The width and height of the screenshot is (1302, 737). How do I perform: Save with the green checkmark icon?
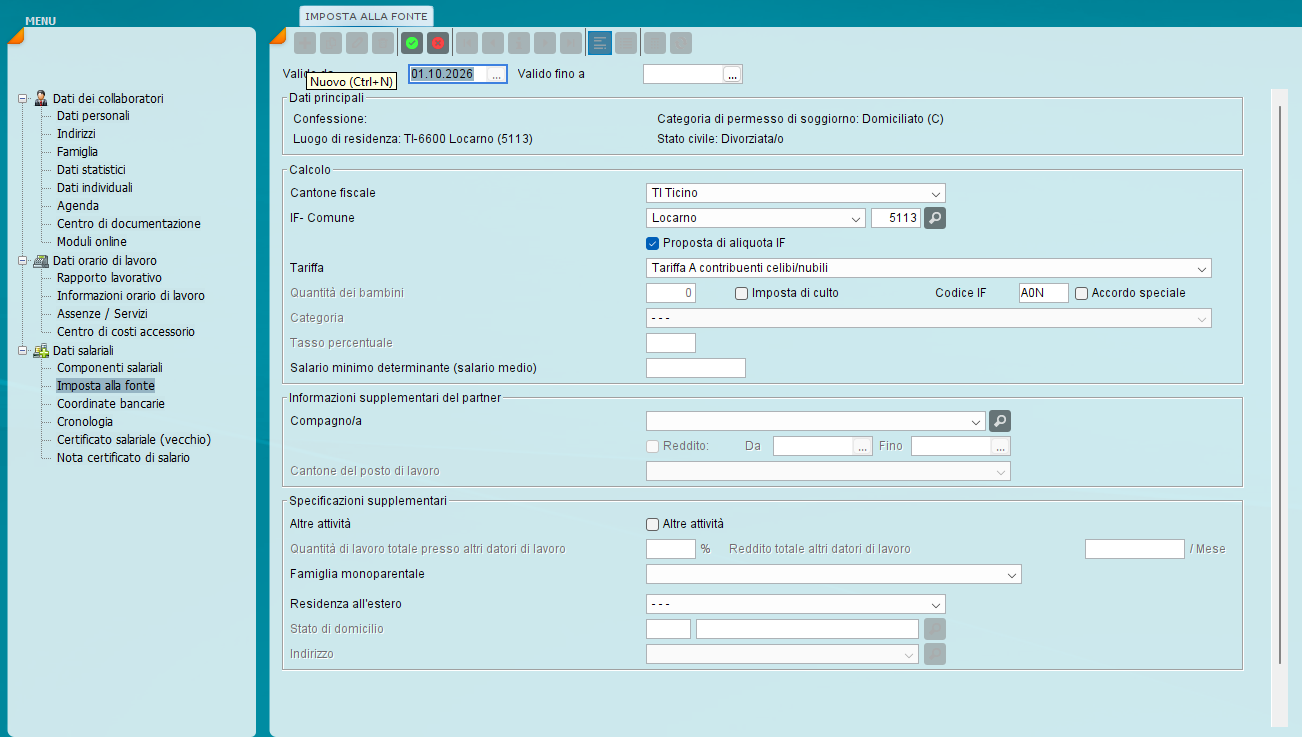(412, 43)
